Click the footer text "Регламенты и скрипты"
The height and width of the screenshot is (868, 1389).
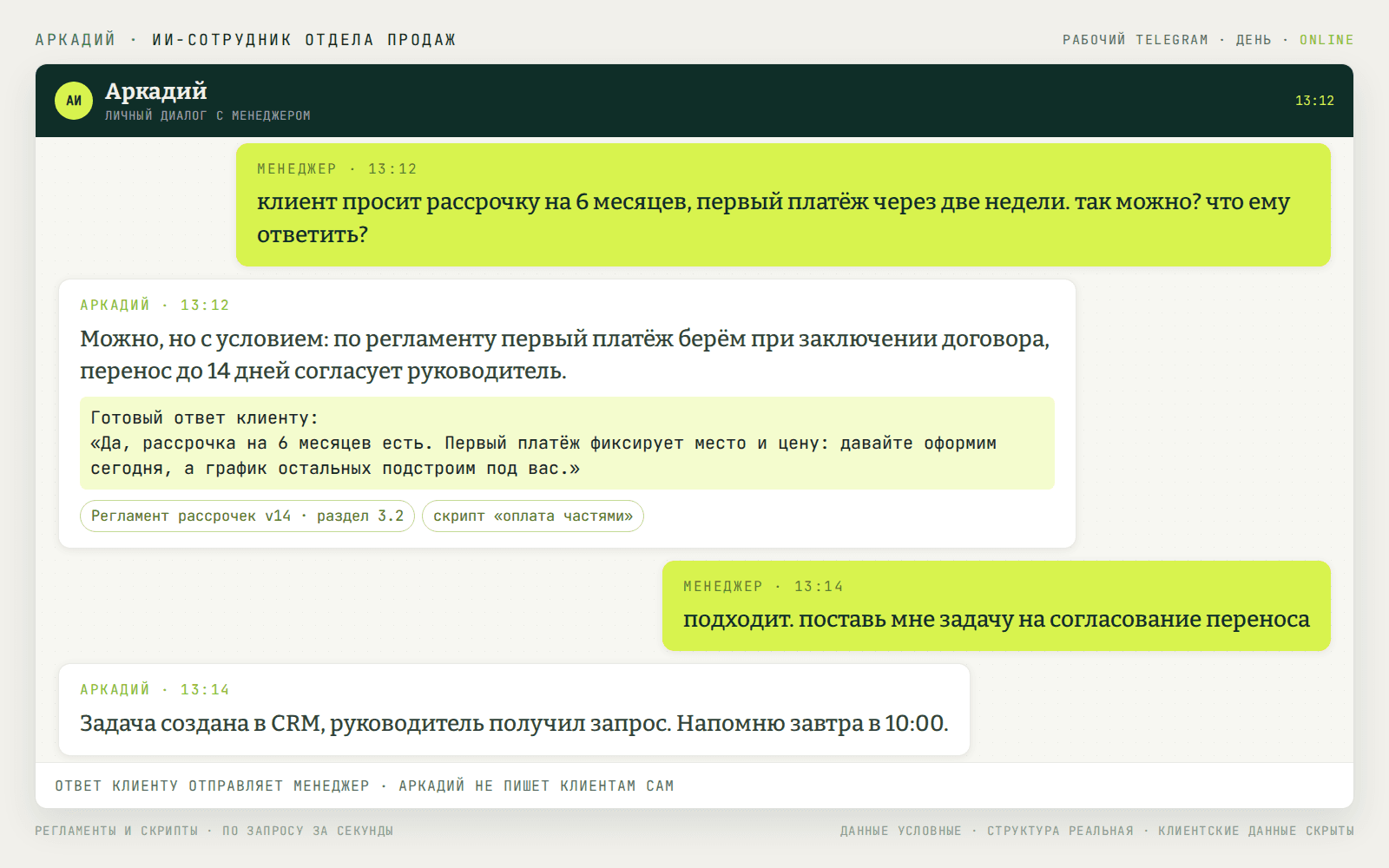point(116,832)
